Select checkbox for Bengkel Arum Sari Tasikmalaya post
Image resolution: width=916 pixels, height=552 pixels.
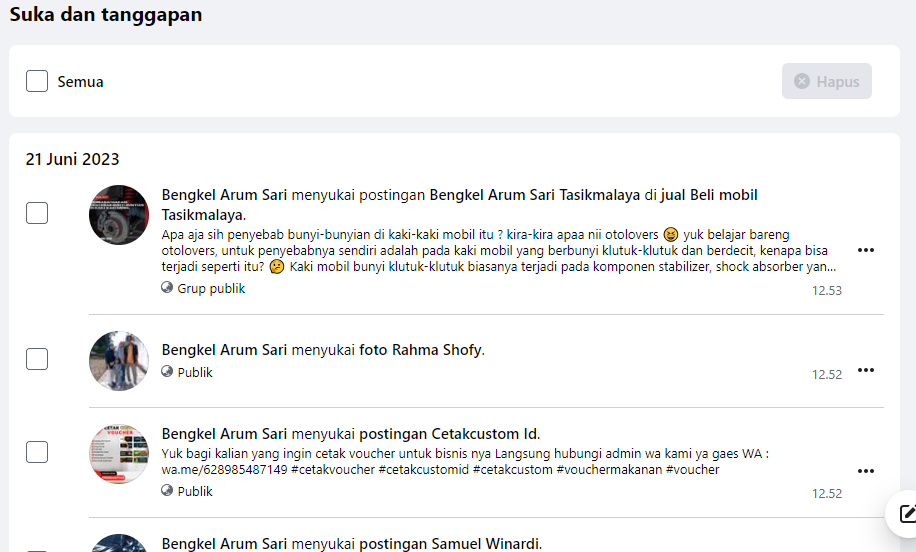click(37, 213)
